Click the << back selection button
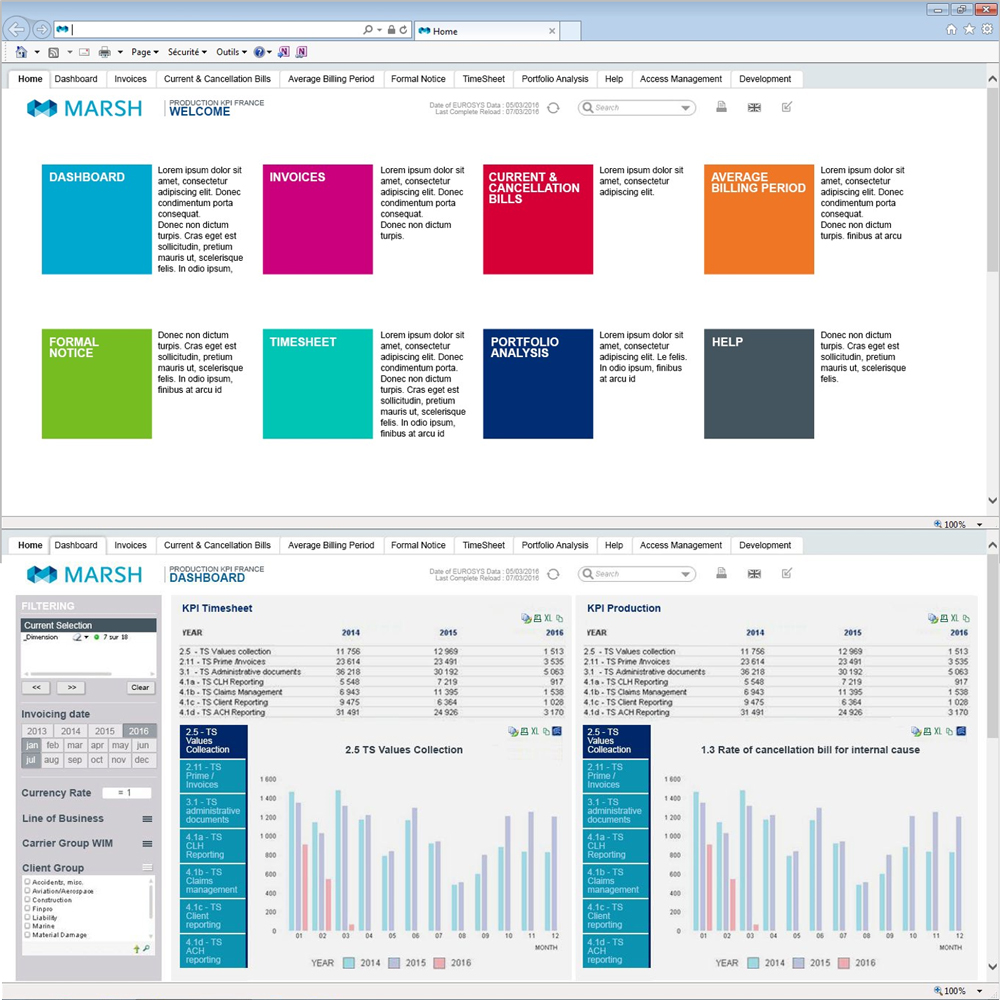Screen dimensions: 1000x1000 tap(36, 688)
